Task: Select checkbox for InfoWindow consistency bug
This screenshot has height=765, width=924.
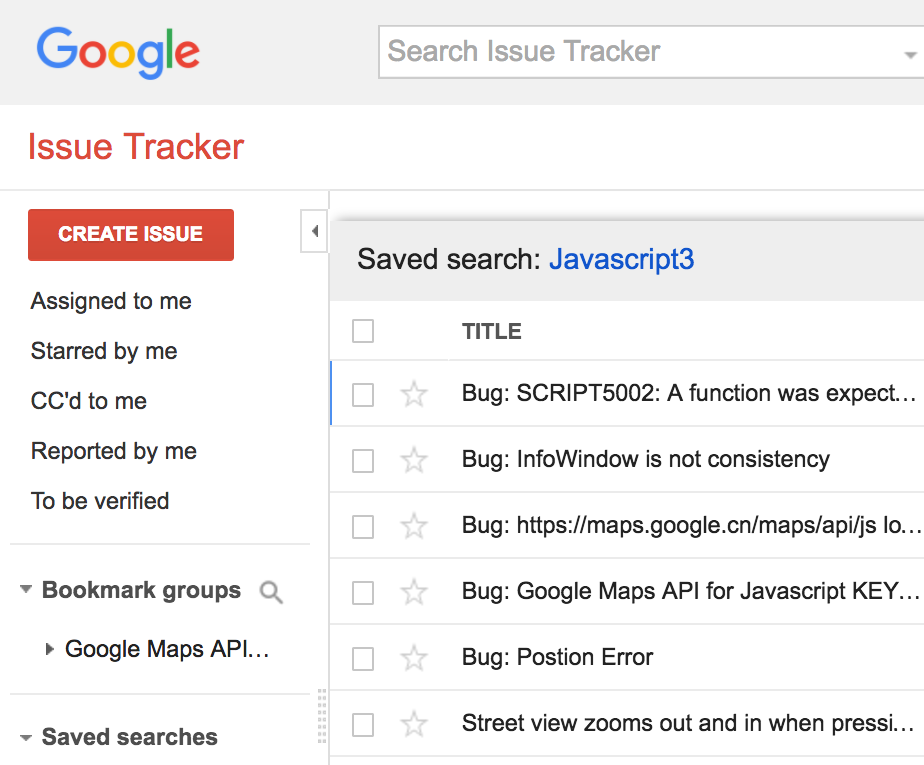Action: point(362,460)
